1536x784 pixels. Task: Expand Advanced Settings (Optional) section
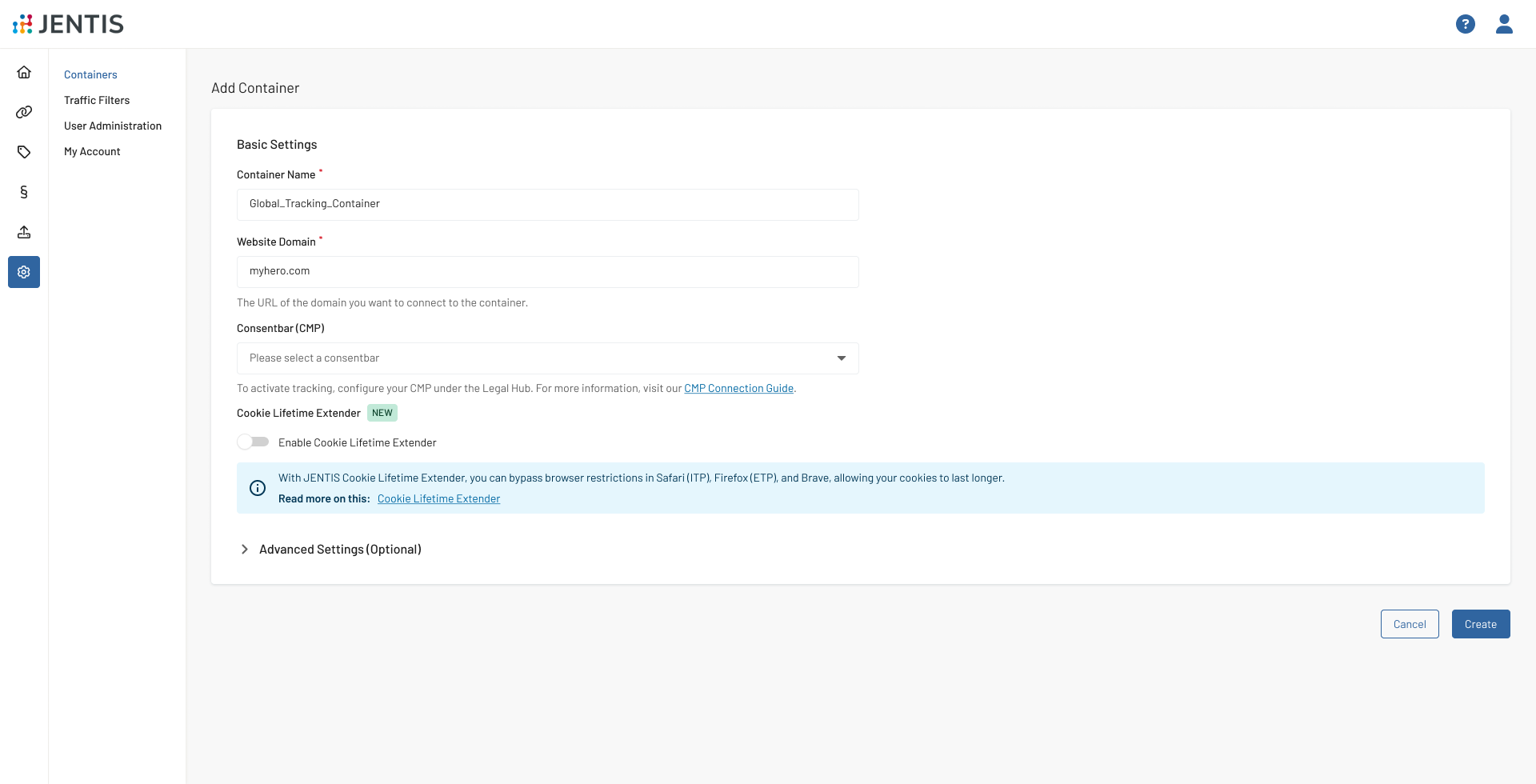click(339, 550)
